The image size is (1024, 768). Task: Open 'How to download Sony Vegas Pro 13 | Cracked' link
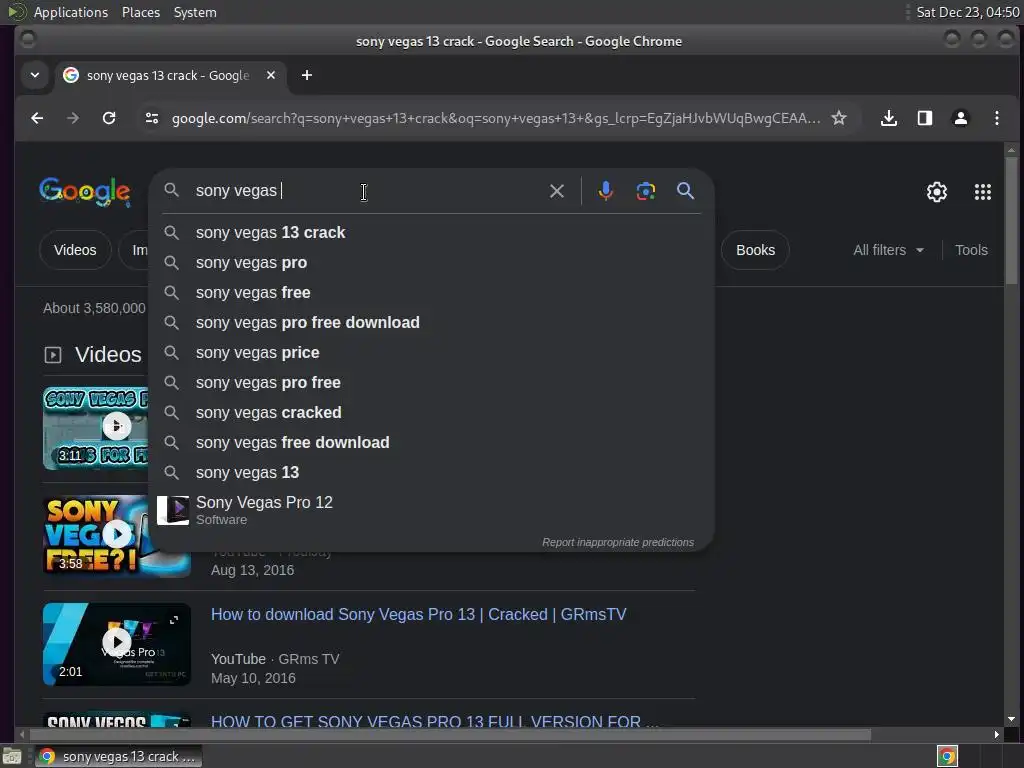point(418,615)
